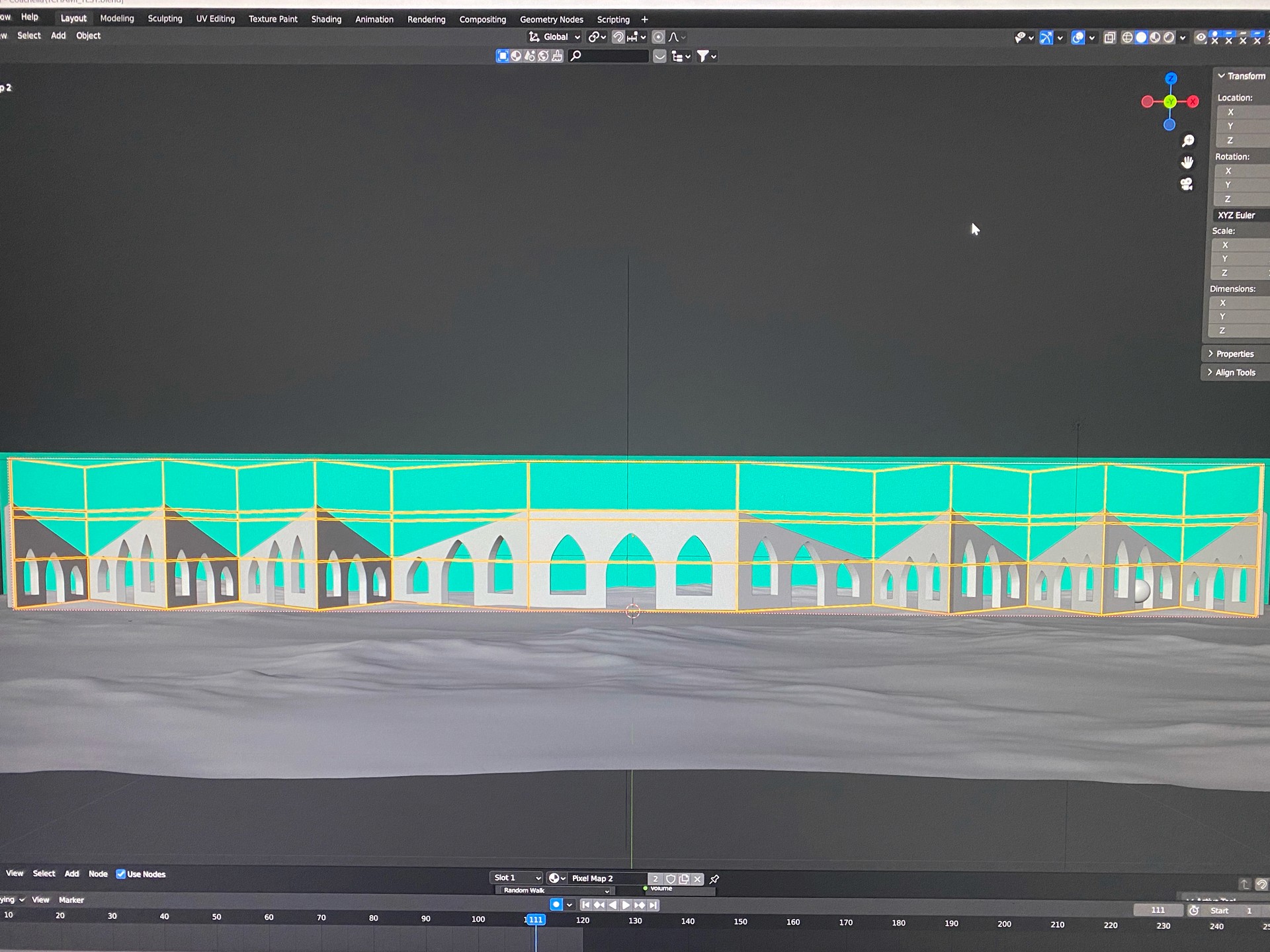Toggle the Use Nodes checkbox
This screenshot has height=952, width=1270.
tap(121, 874)
